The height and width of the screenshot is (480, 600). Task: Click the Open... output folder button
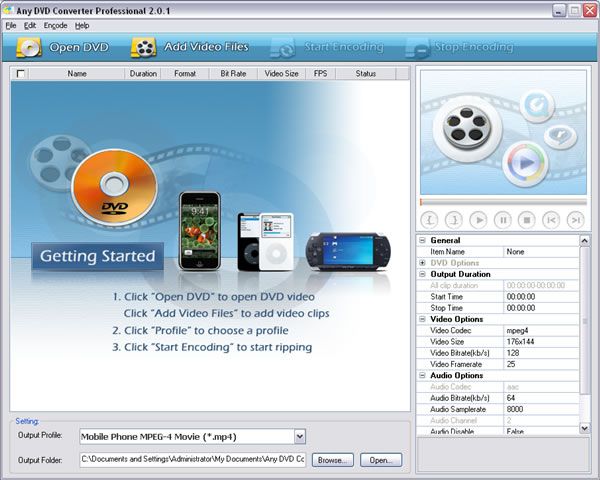[381, 460]
